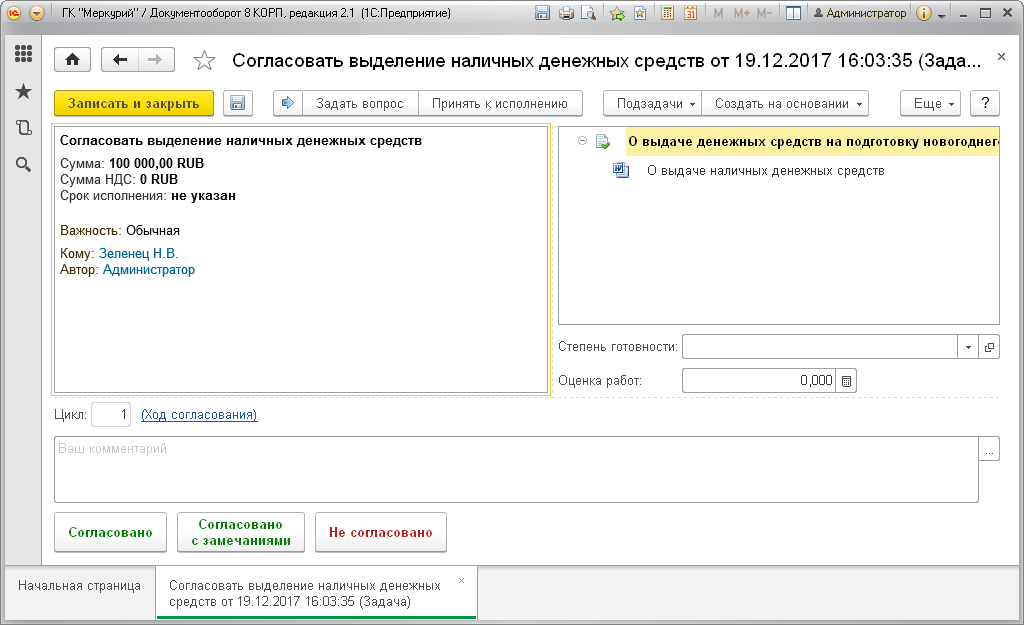Click Записать и закрыть button
Screen dimensions: 1024x625
click(134, 103)
